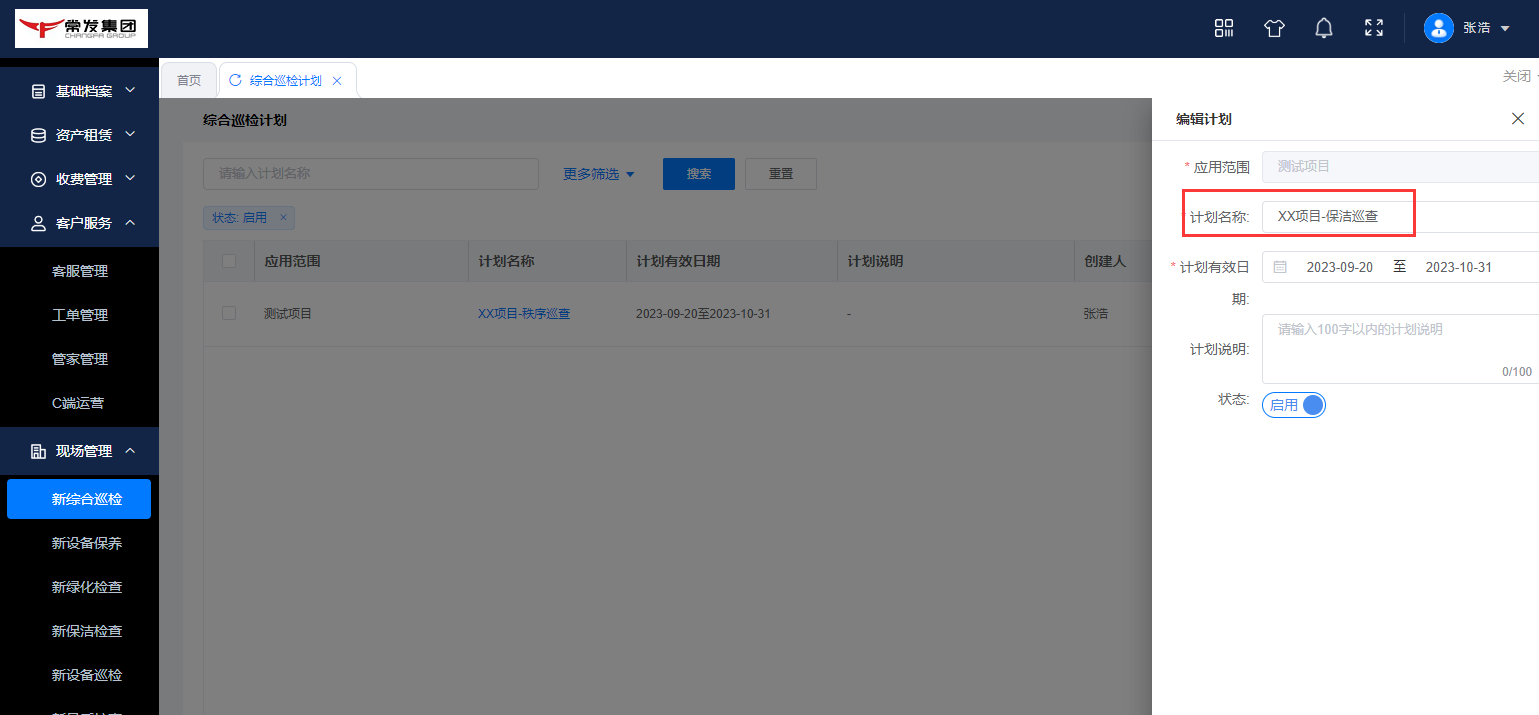Image resolution: width=1539 pixels, height=715 pixels.
Task: Click calendar icon in 计划有效日期 field
Action: click(1280, 267)
